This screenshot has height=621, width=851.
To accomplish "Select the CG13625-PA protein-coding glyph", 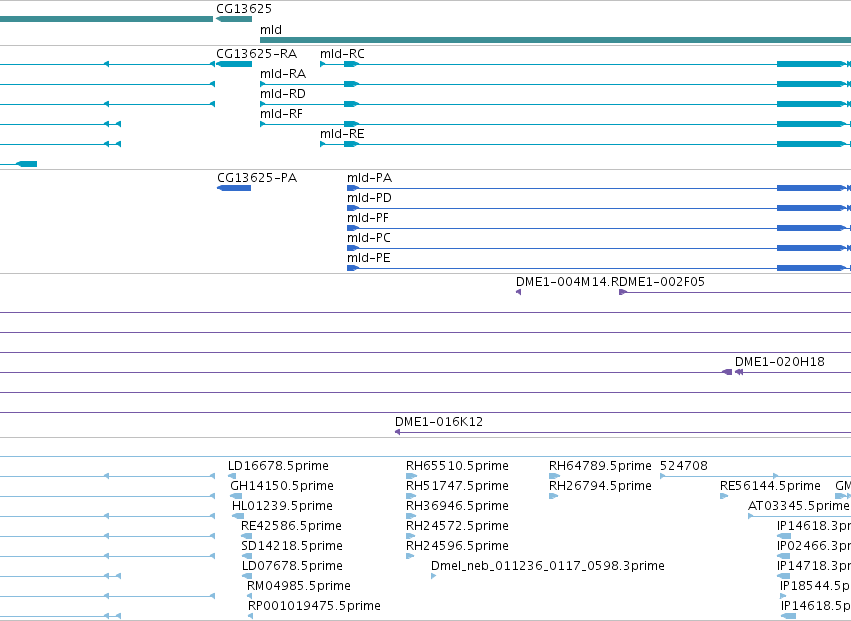I will tap(234, 188).
